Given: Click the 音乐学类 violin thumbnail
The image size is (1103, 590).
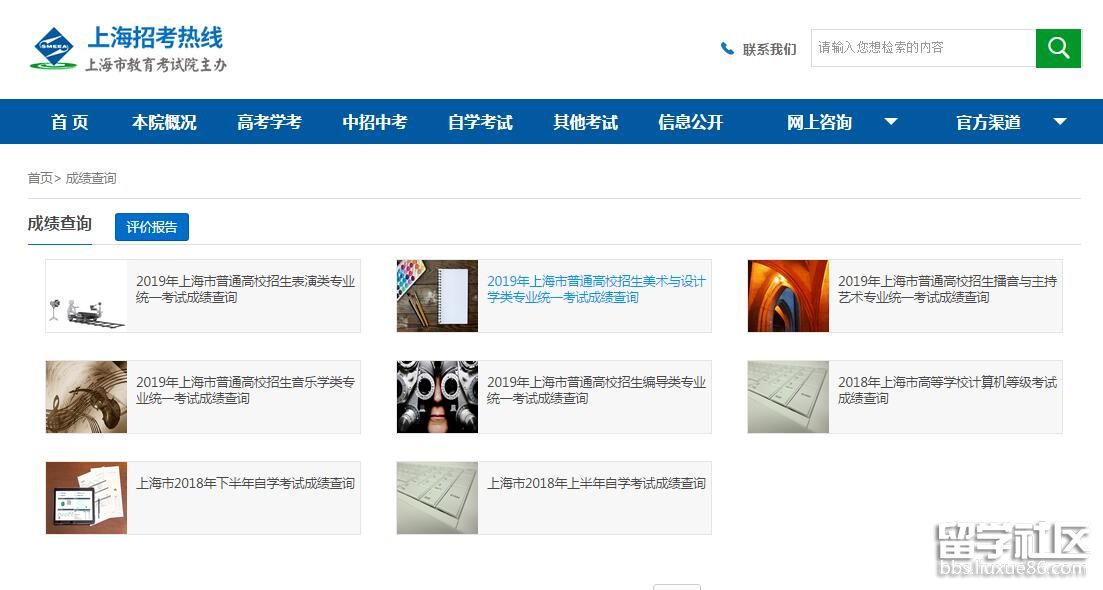Looking at the screenshot, I should pyautogui.click(x=87, y=397).
